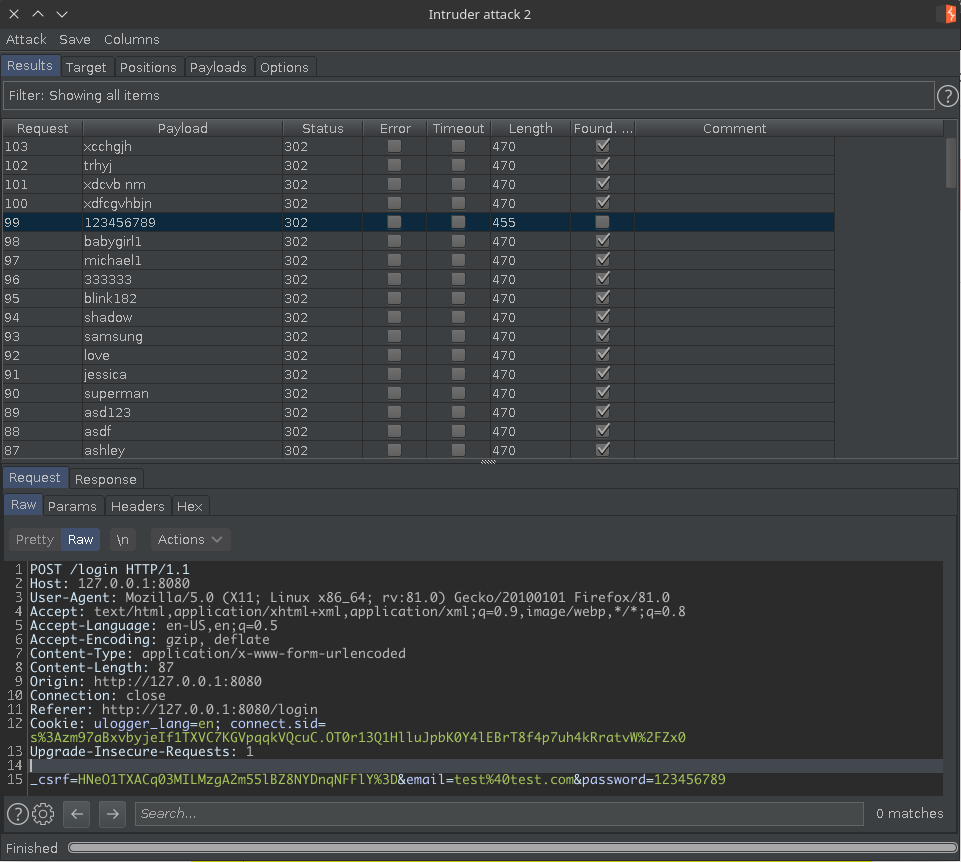Open the Save menu
The height and width of the screenshot is (862, 961).
tap(75, 39)
